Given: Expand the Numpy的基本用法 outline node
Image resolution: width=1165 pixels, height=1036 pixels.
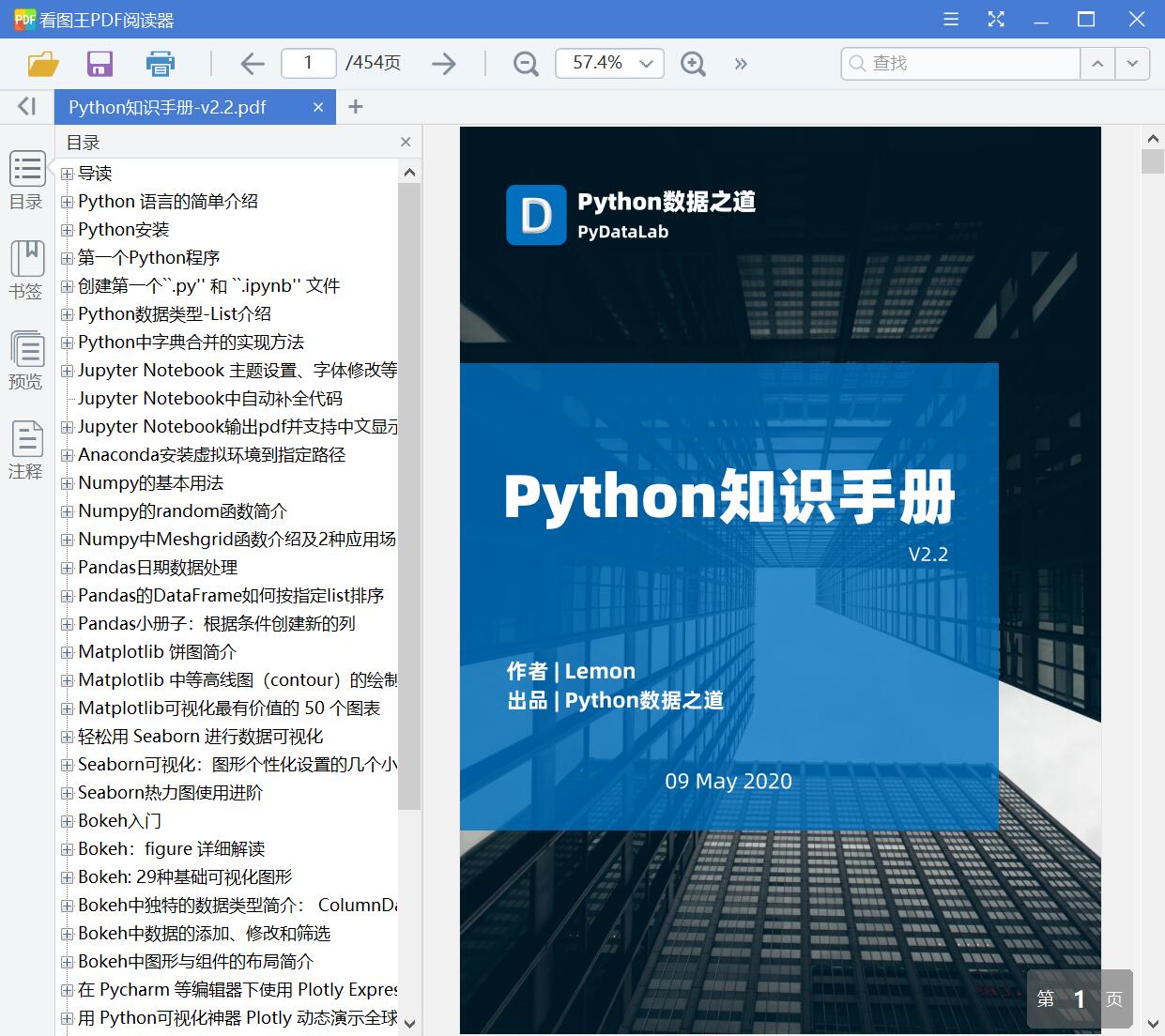Looking at the screenshot, I should pos(67,483).
